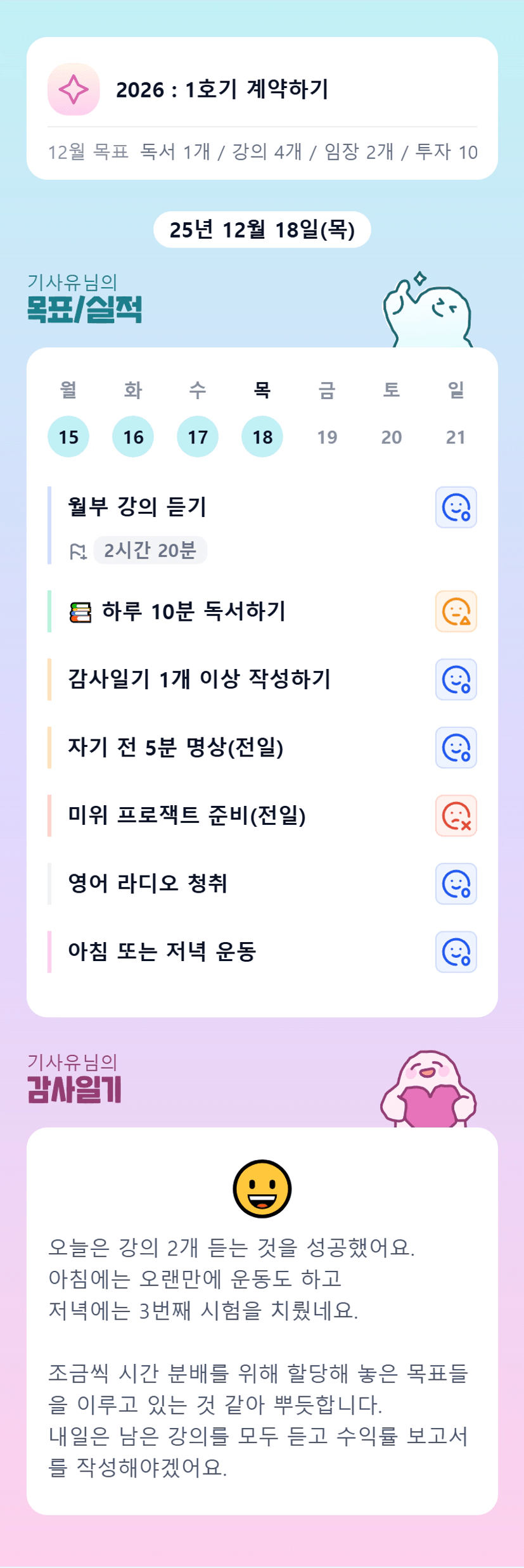The width and height of the screenshot is (524, 1568).
Task: Click the grinning emoji in the gratitude diary
Action: pyautogui.click(x=262, y=1189)
